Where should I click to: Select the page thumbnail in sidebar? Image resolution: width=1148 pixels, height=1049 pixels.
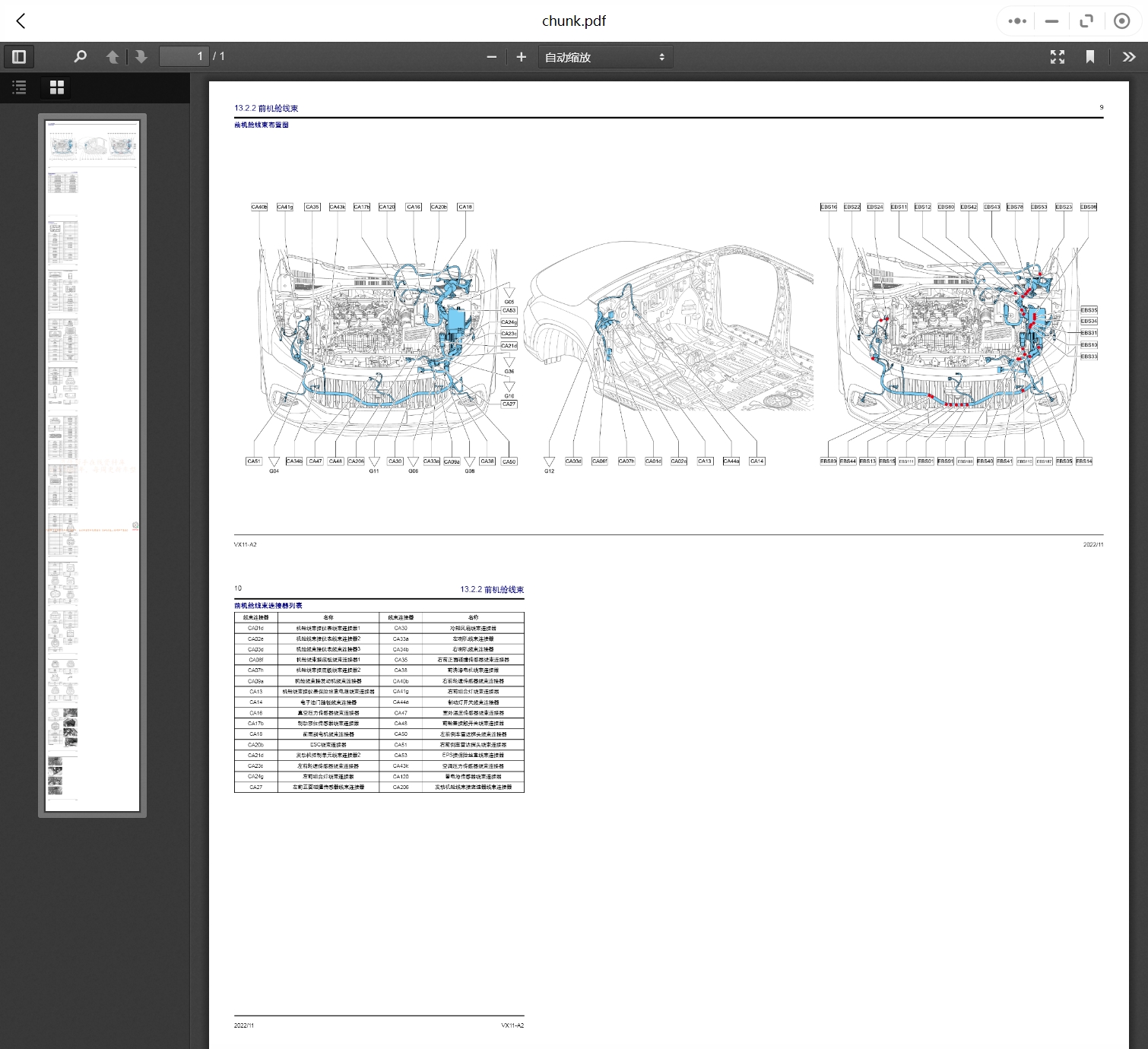point(92,465)
